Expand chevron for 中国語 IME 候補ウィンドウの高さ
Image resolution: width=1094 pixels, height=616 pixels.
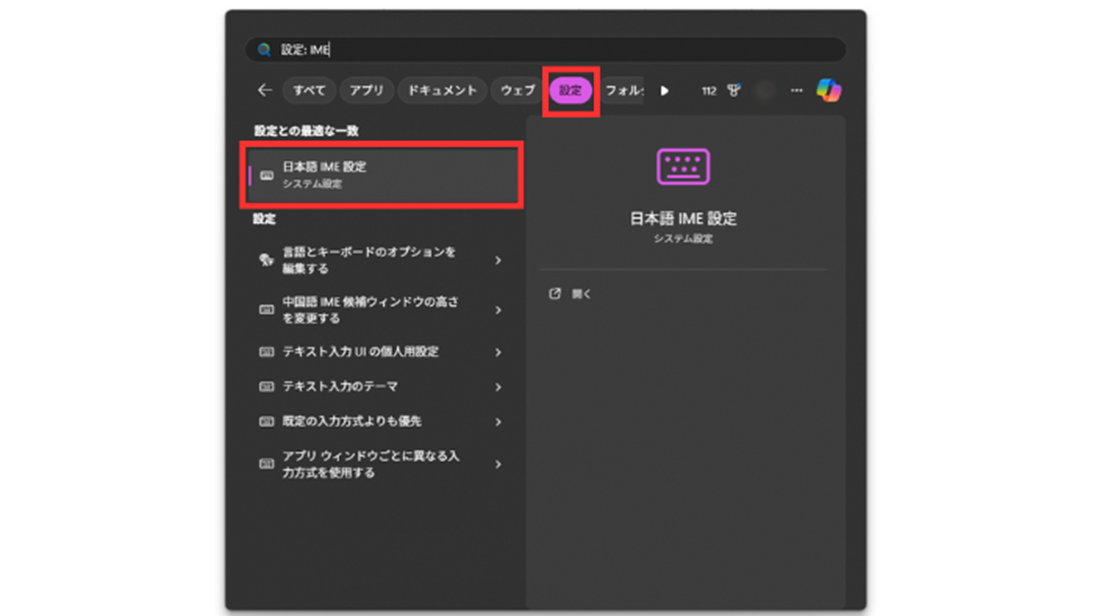click(x=498, y=310)
